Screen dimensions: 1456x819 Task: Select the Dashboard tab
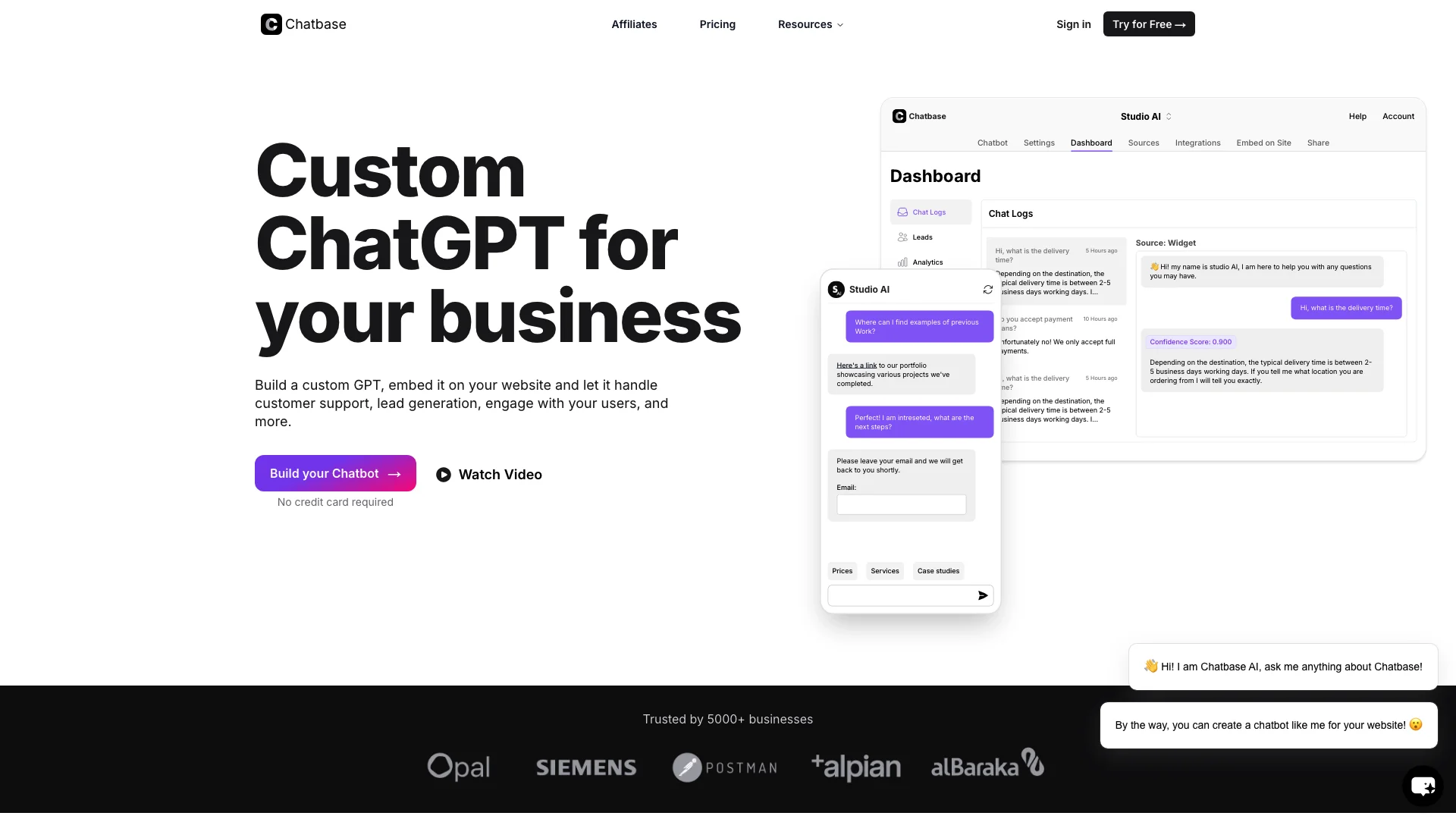pyautogui.click(x=1091, y=143)
